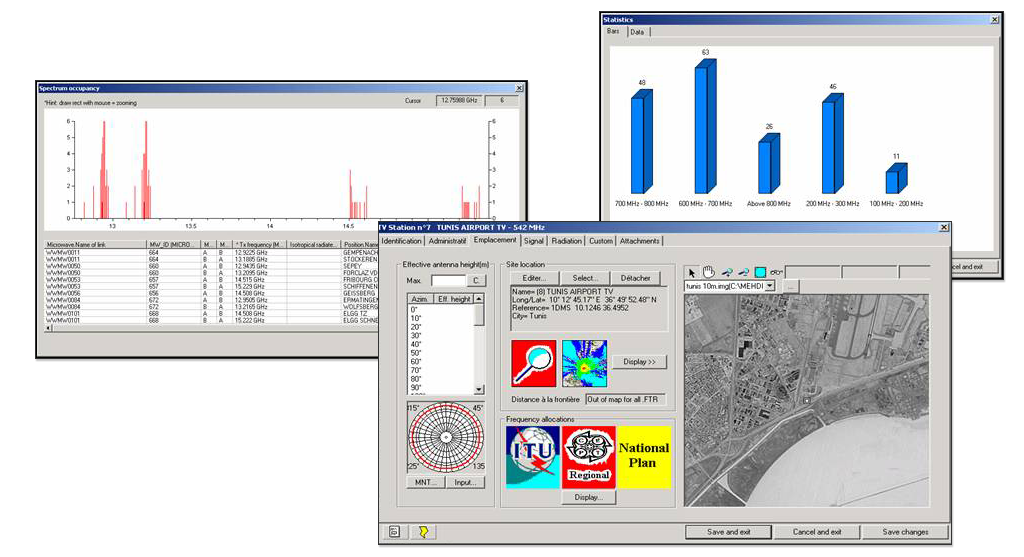Click the Eff. height column header
This screenshot has width=1024, height=557.
coord(454,299)
